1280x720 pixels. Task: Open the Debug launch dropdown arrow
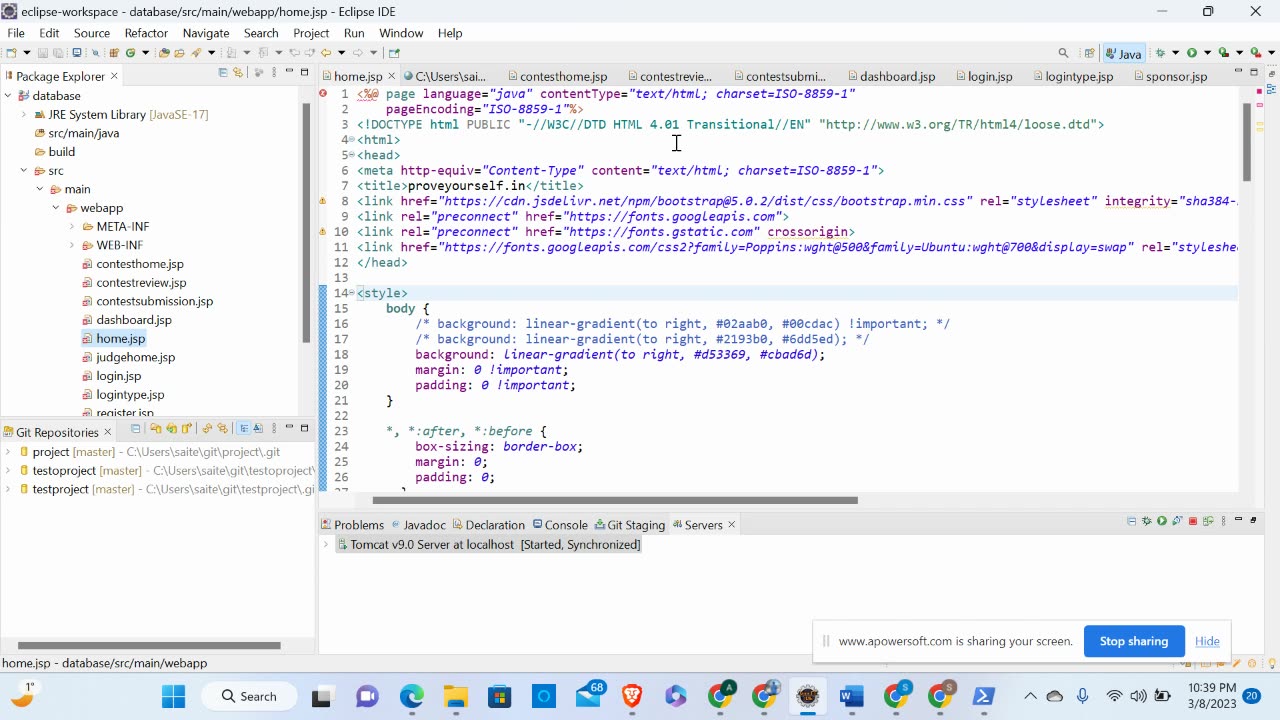pos(1175,53)
